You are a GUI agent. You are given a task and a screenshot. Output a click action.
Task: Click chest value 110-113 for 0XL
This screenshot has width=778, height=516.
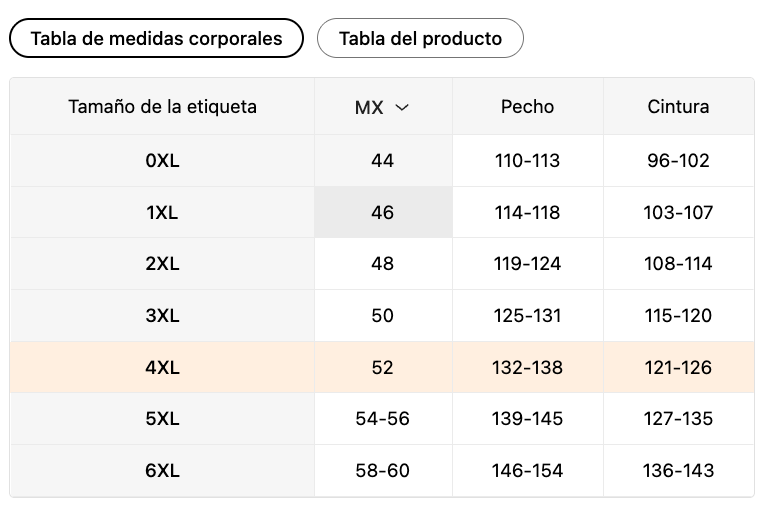pos(527,161)
